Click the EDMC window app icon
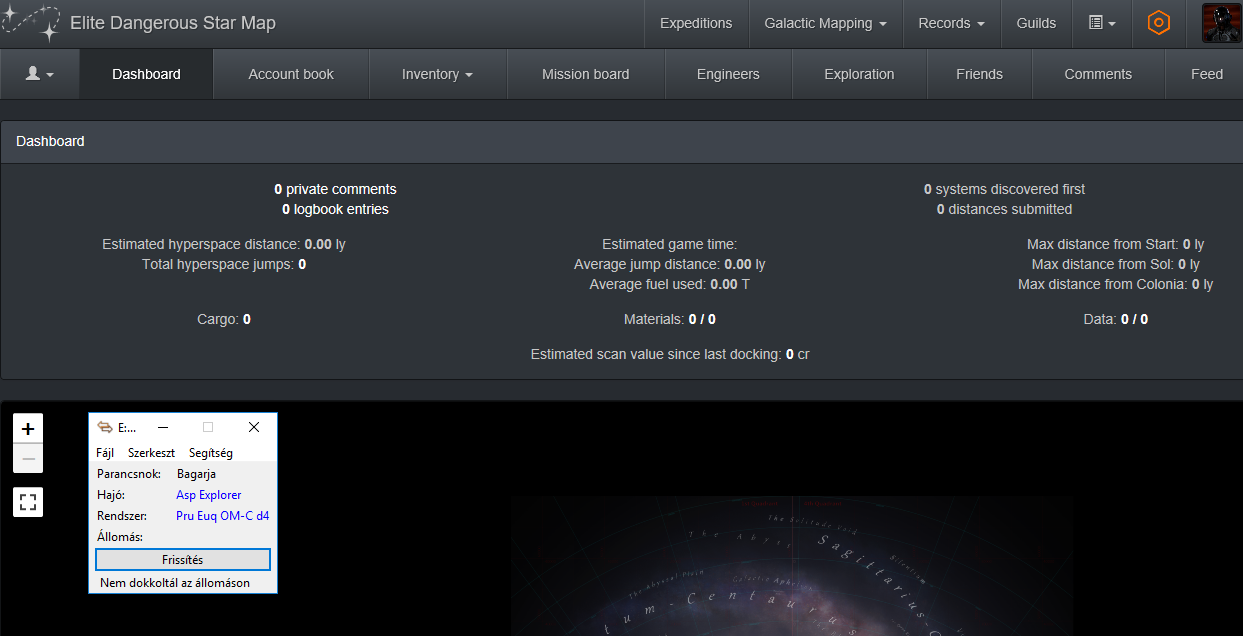Viewport: 1243px width, 636px height. tap(104, 427)
